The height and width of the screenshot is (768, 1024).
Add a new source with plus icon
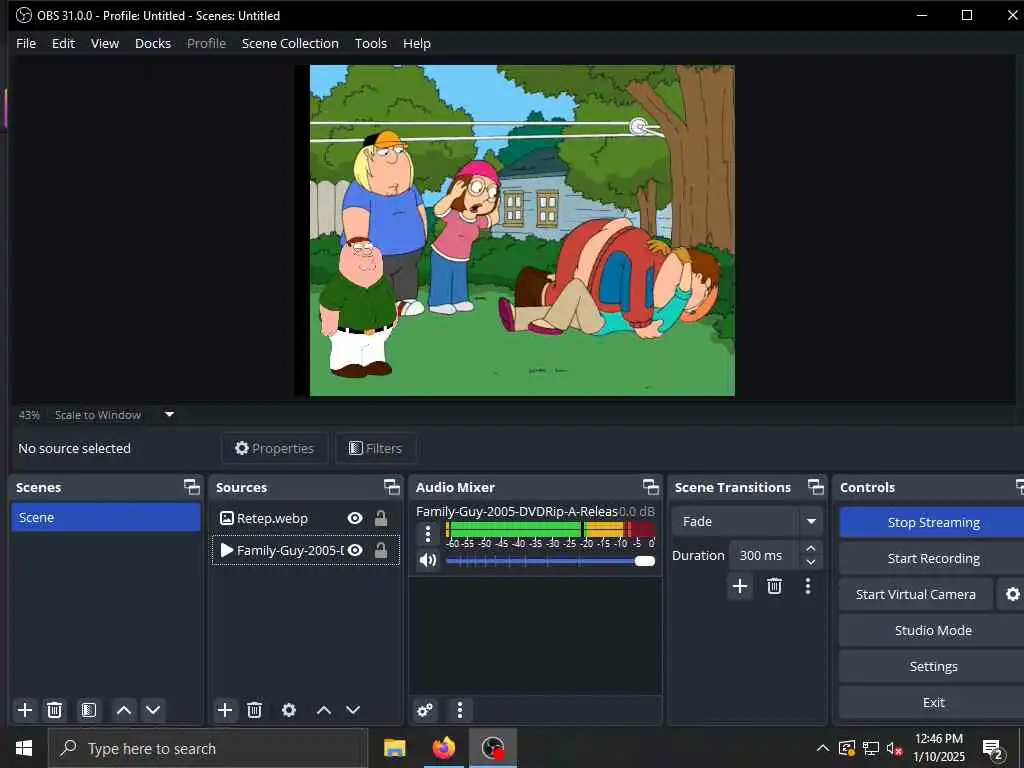click(225, 710)
